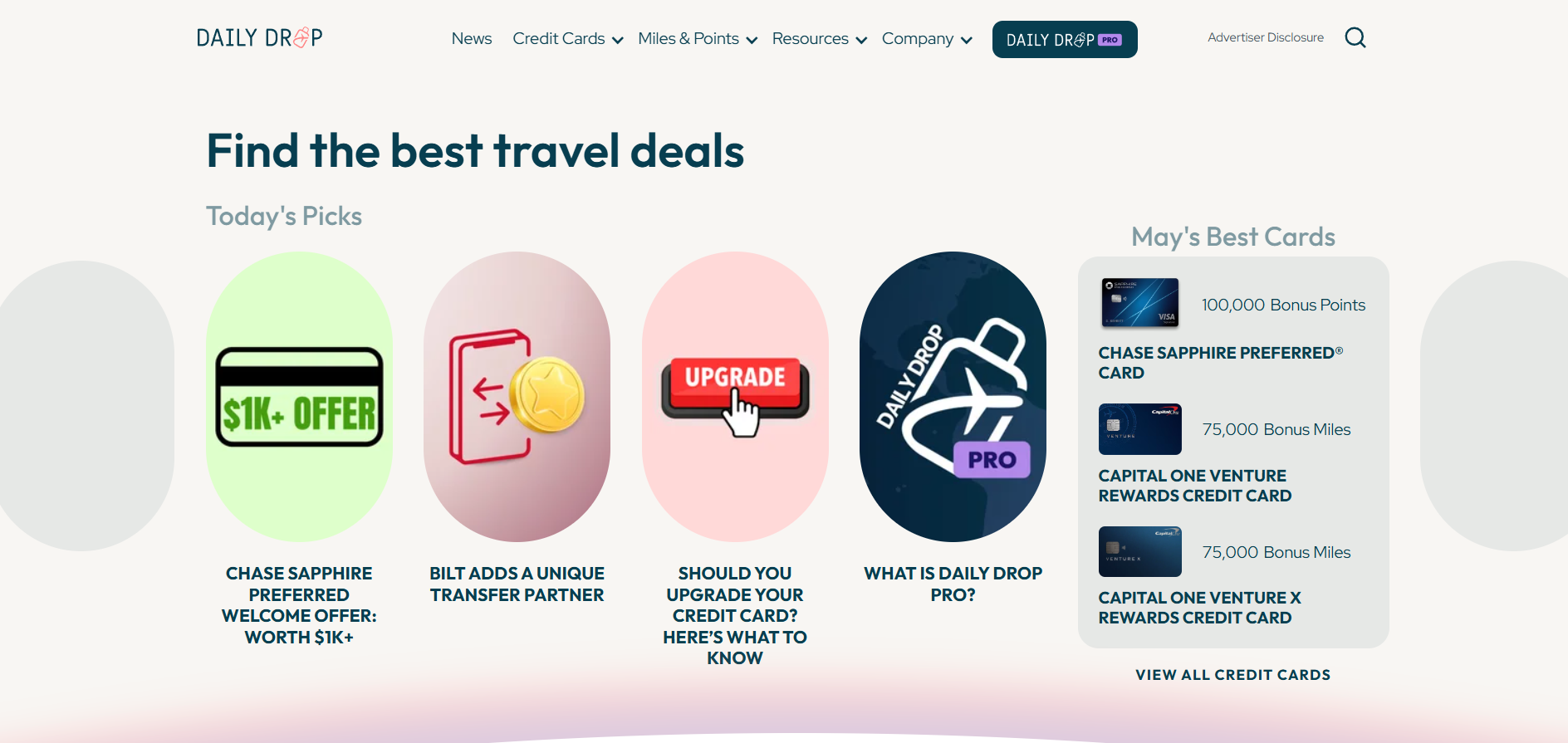Screen dimensions: 1568x743
Task: Open the search magnifier icon
Action: (x=1355, y=37)
